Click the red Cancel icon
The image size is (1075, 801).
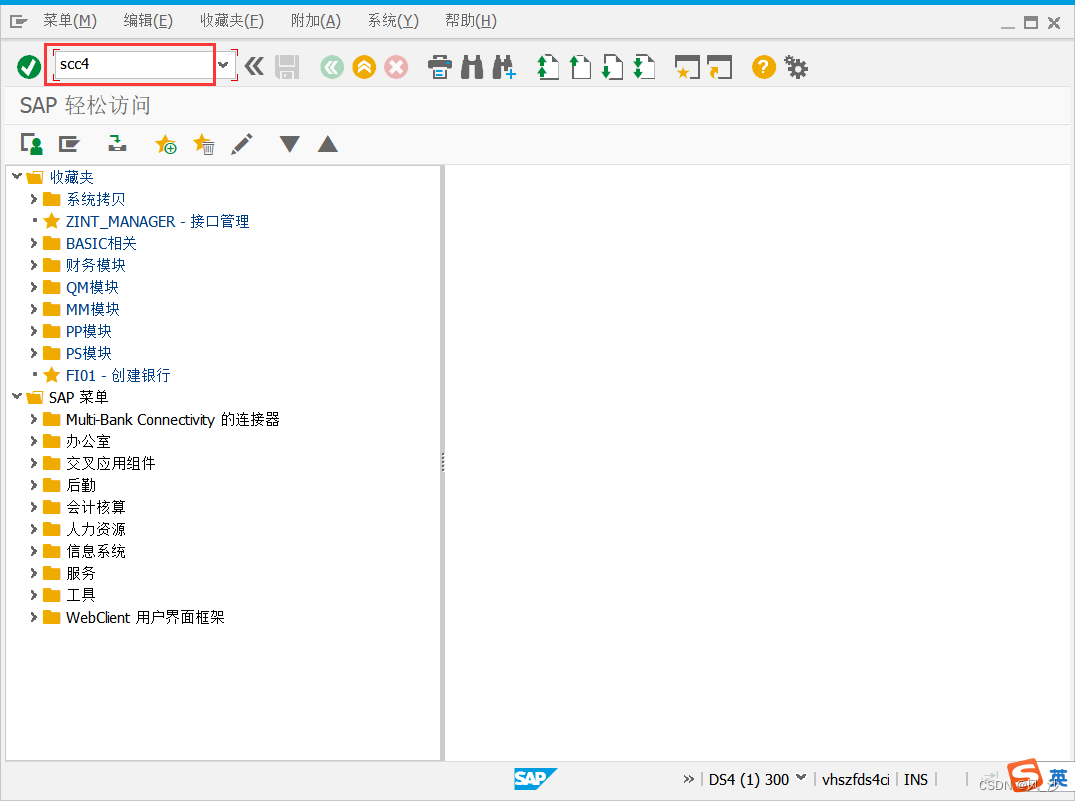[x=396, y=67]
